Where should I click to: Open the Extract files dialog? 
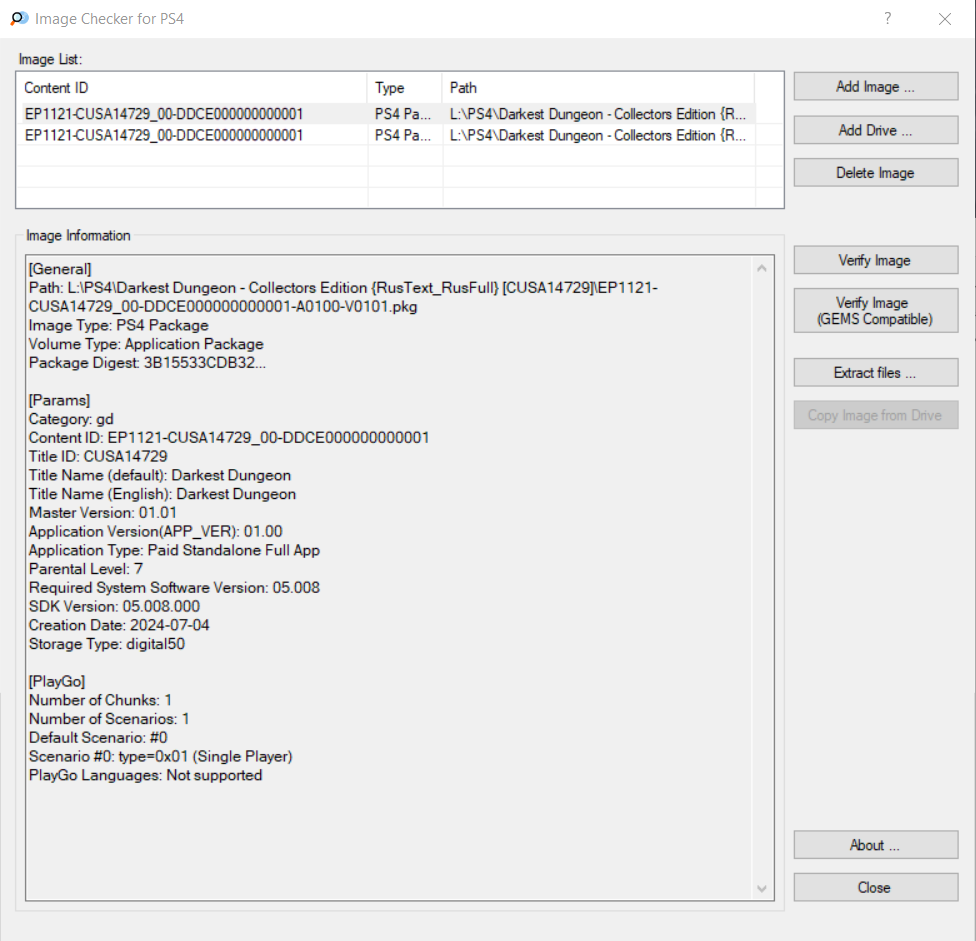[875, 372]
